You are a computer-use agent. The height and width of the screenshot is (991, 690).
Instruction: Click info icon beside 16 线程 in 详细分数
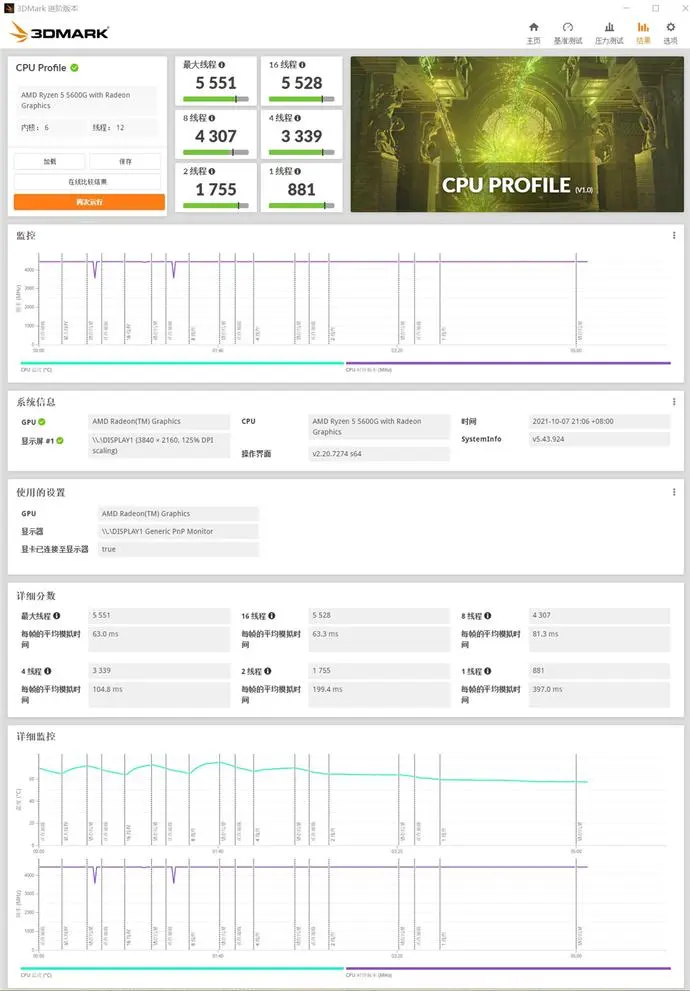point(272,616)
